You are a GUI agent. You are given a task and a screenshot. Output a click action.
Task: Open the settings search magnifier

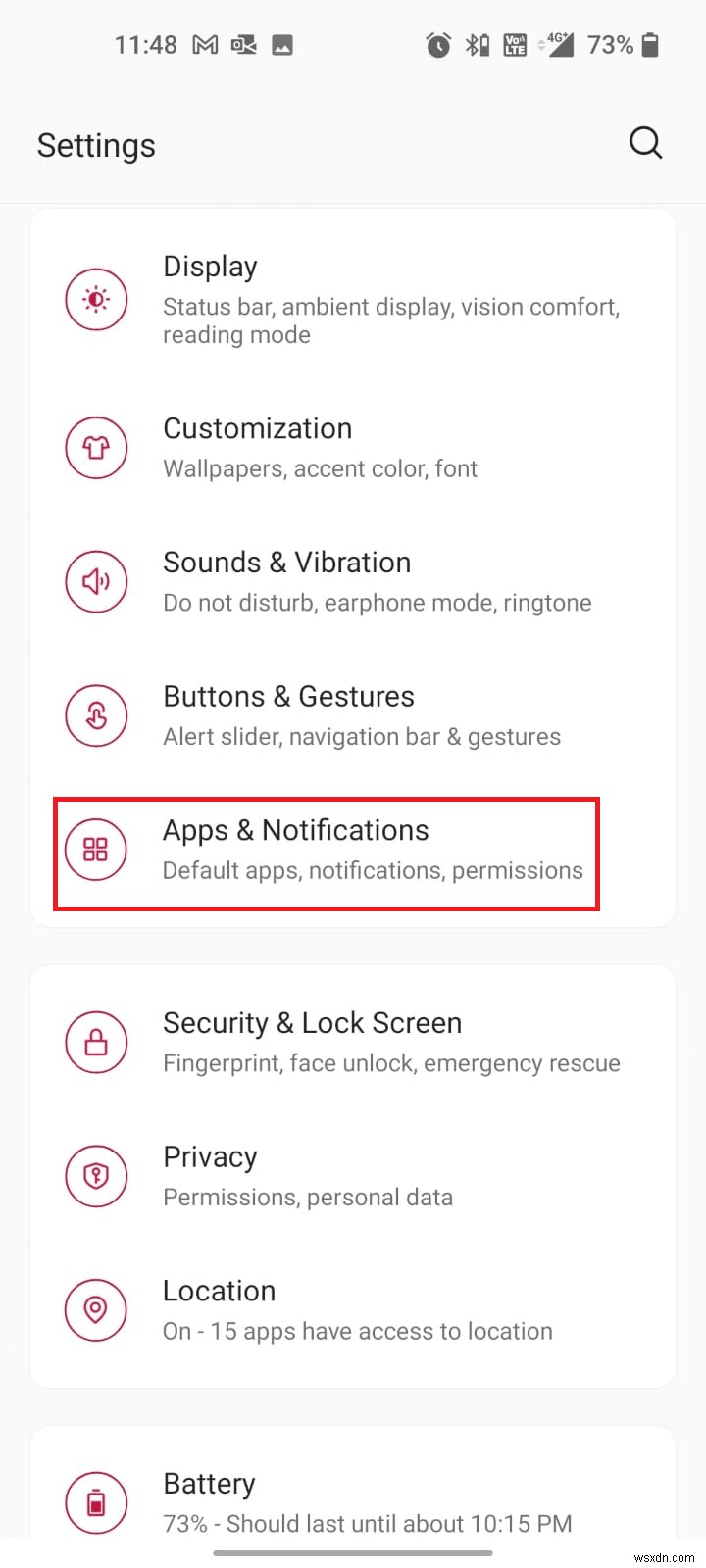(645, 143)
